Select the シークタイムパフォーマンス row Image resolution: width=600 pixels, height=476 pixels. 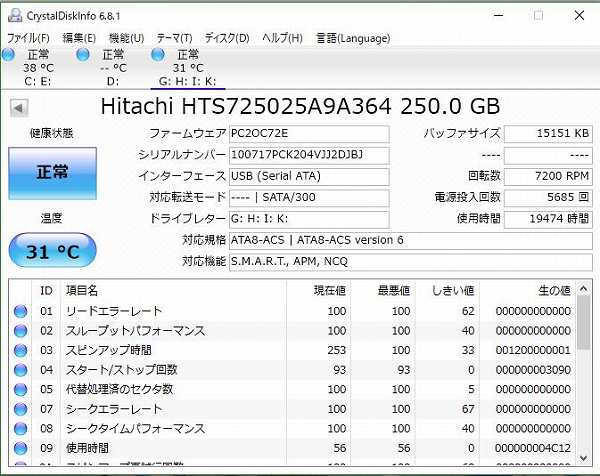pos(292,429)
